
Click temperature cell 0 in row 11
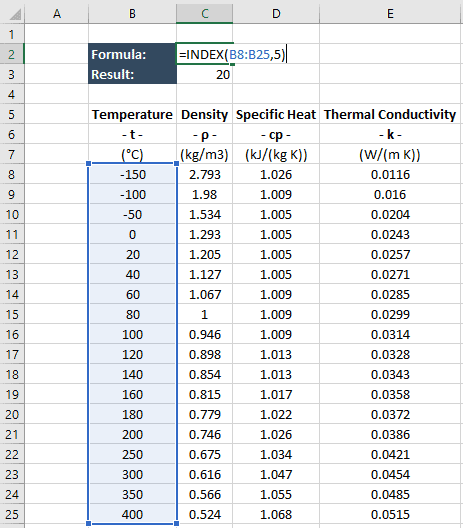pyautogui.click(x=132, y=234)
